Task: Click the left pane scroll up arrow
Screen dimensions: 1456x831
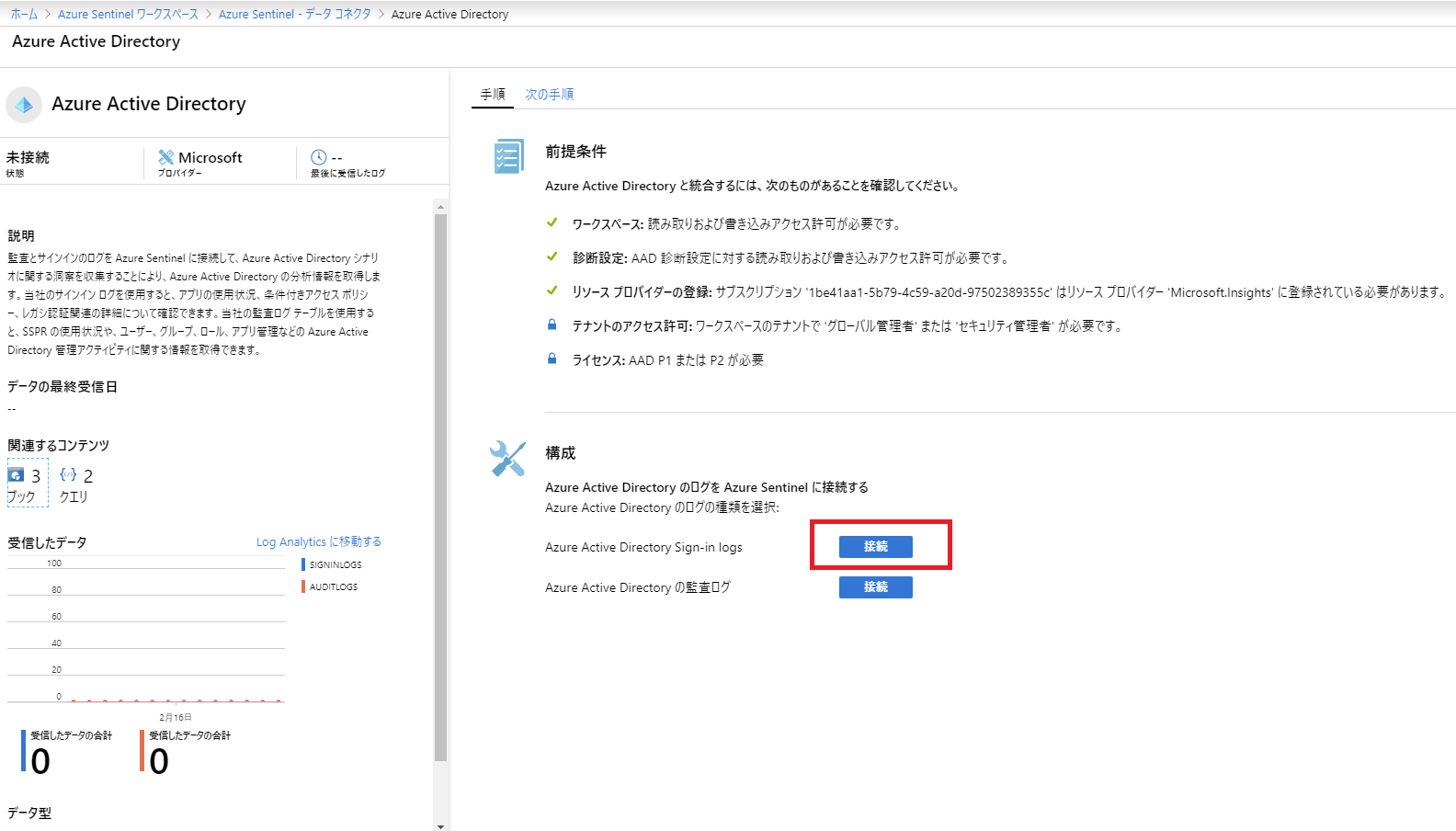Action: [440, 207]
